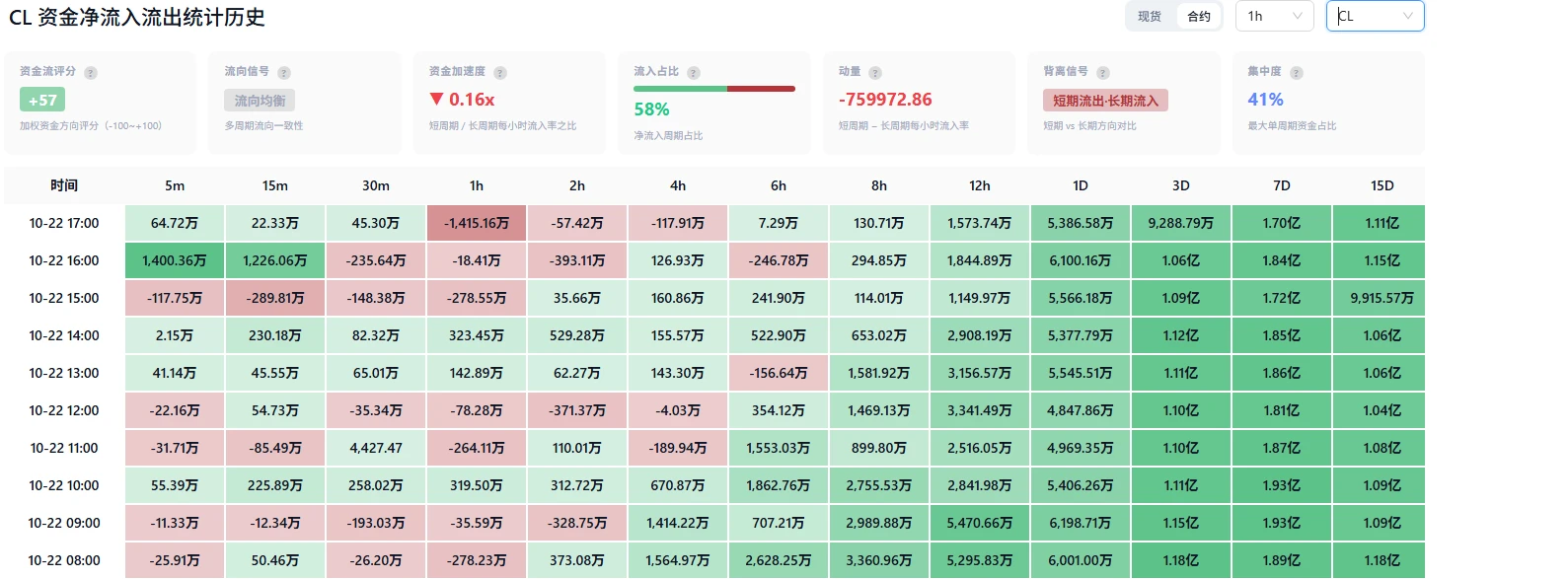The image size is (1568, 579).
Task: Open the 1h interval dropdown
Action: pyautogui.click(x=1273, y=16)
